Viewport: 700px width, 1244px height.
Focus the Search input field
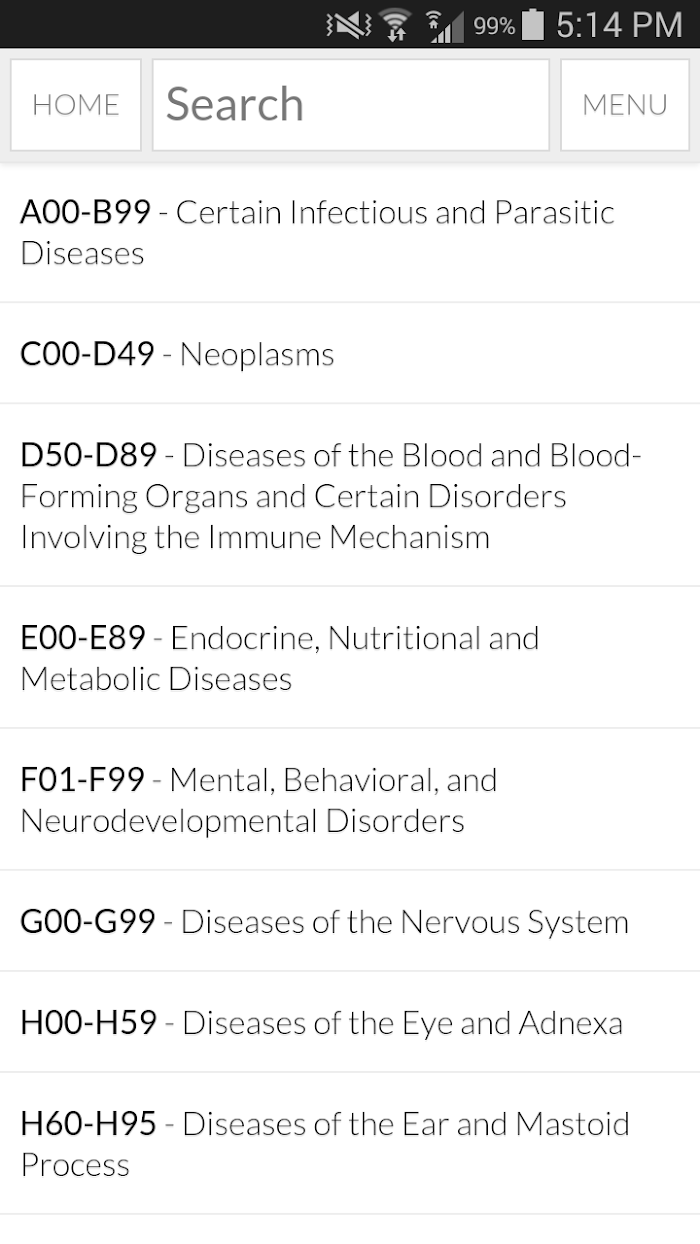(x=350, y=105)
